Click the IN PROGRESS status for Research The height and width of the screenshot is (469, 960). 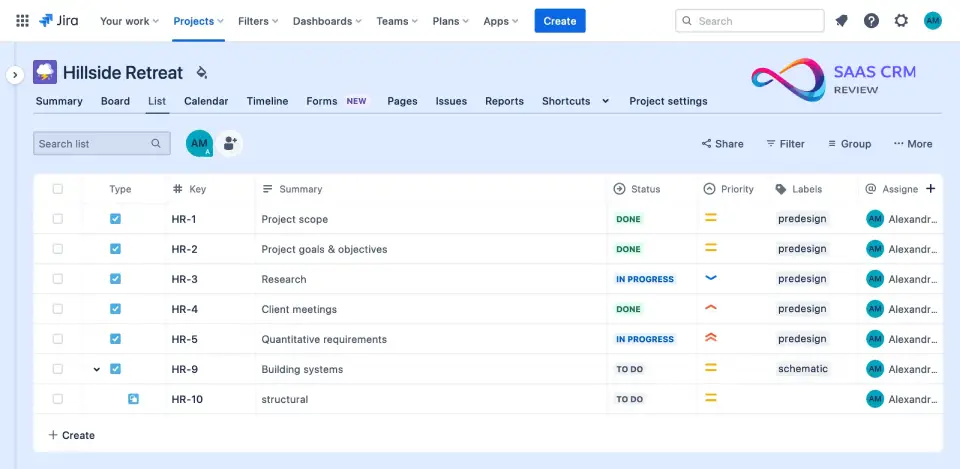[645, 279]
